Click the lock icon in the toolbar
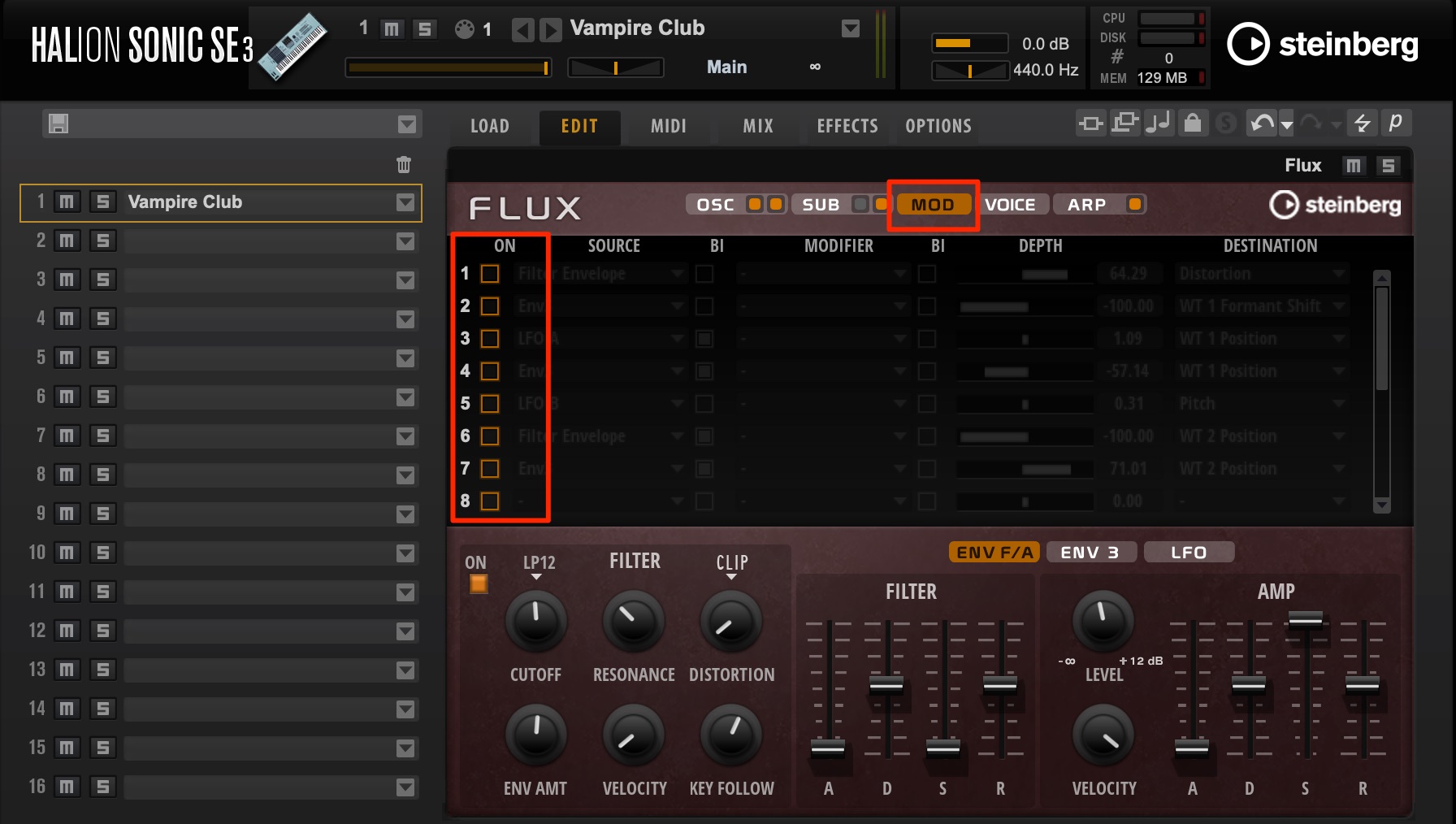This screenshot has height=824, width=1456. [x=1192, y=123]
